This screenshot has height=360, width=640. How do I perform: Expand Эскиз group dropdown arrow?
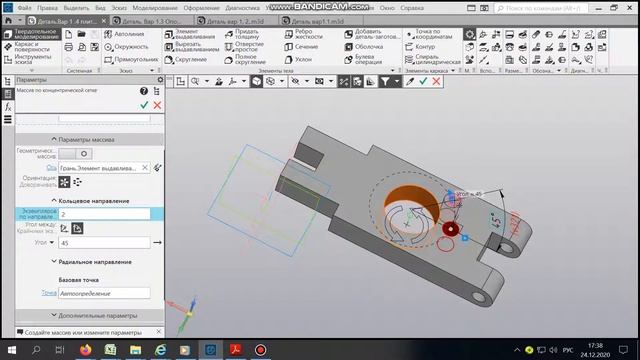tap(152, 71)
